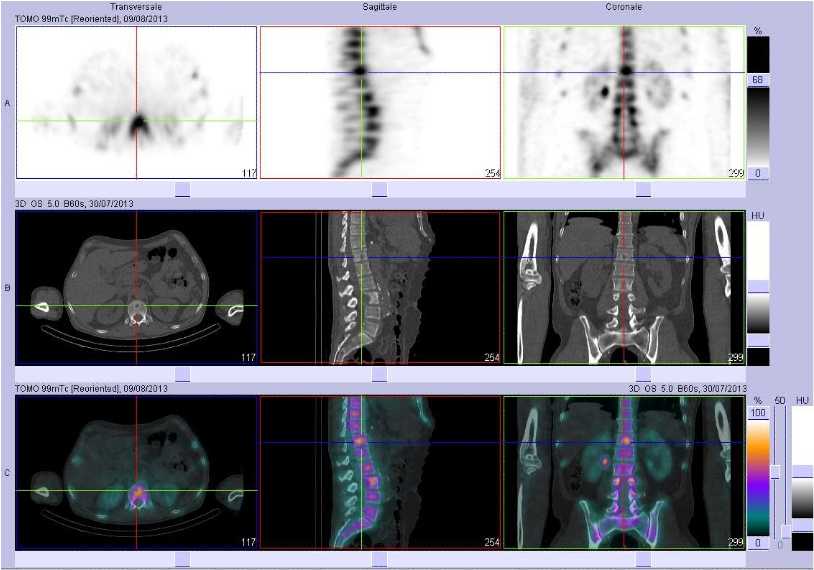Click row A's 'TOMO 99mTc [Reoriented], 09/08/2013' label
This screenshot has width=814, height=570.
coord(91,19)
